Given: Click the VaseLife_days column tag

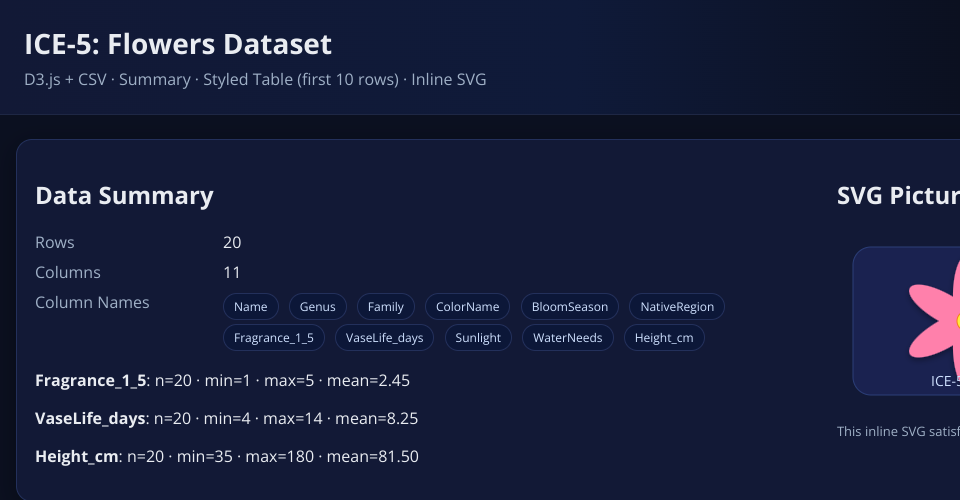Looking at the screenshot, I should pyautogui.click(x=384, y=338).
